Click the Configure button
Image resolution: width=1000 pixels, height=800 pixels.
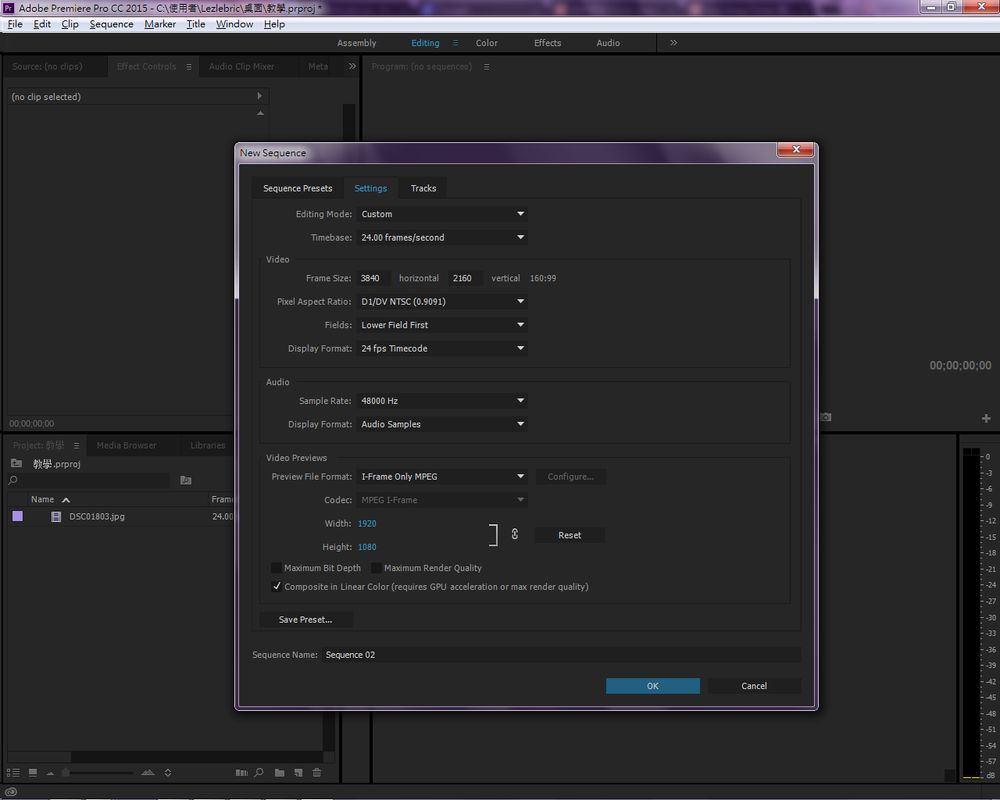570,477
